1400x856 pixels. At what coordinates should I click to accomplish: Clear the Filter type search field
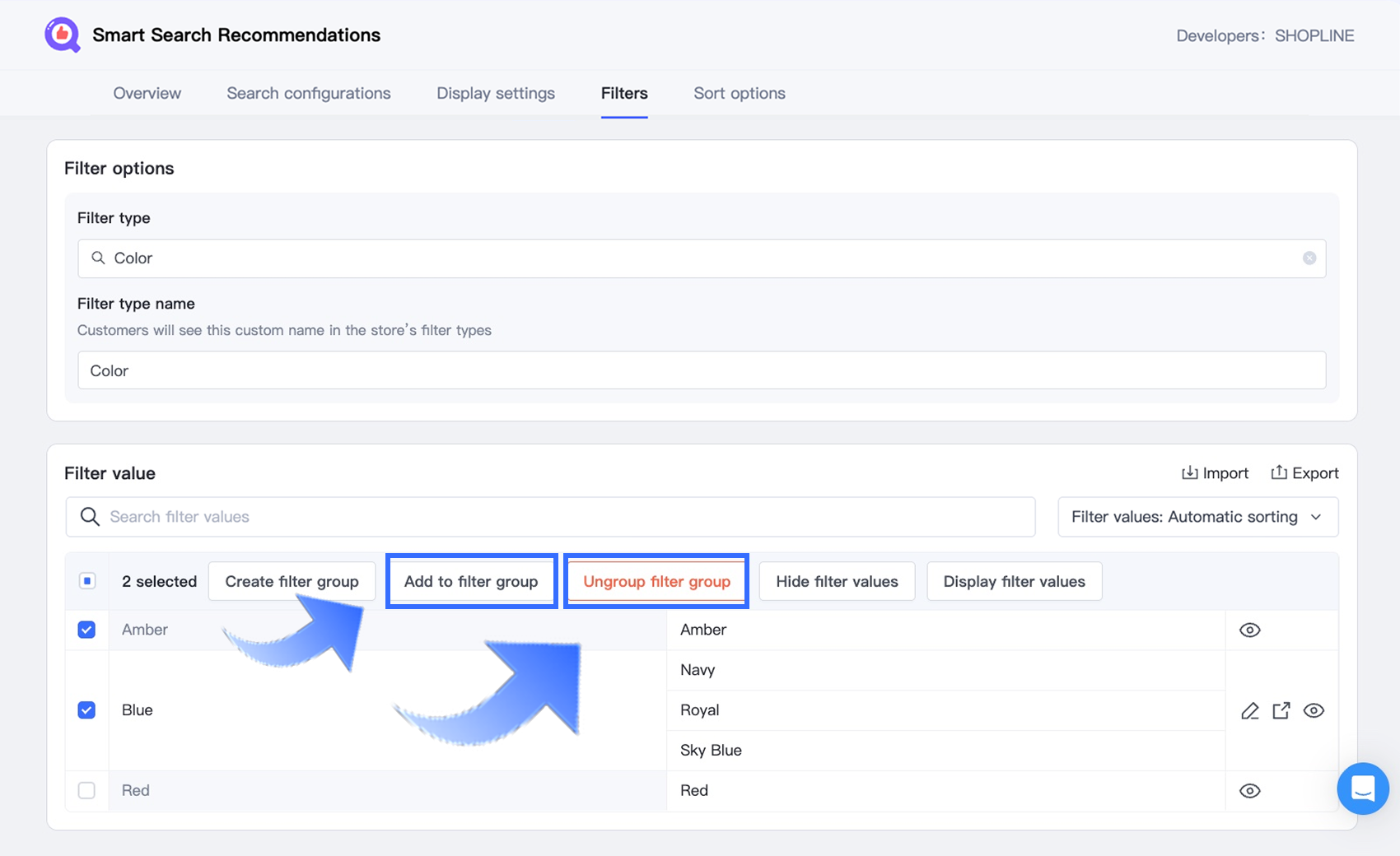(x=1309, y=258)
